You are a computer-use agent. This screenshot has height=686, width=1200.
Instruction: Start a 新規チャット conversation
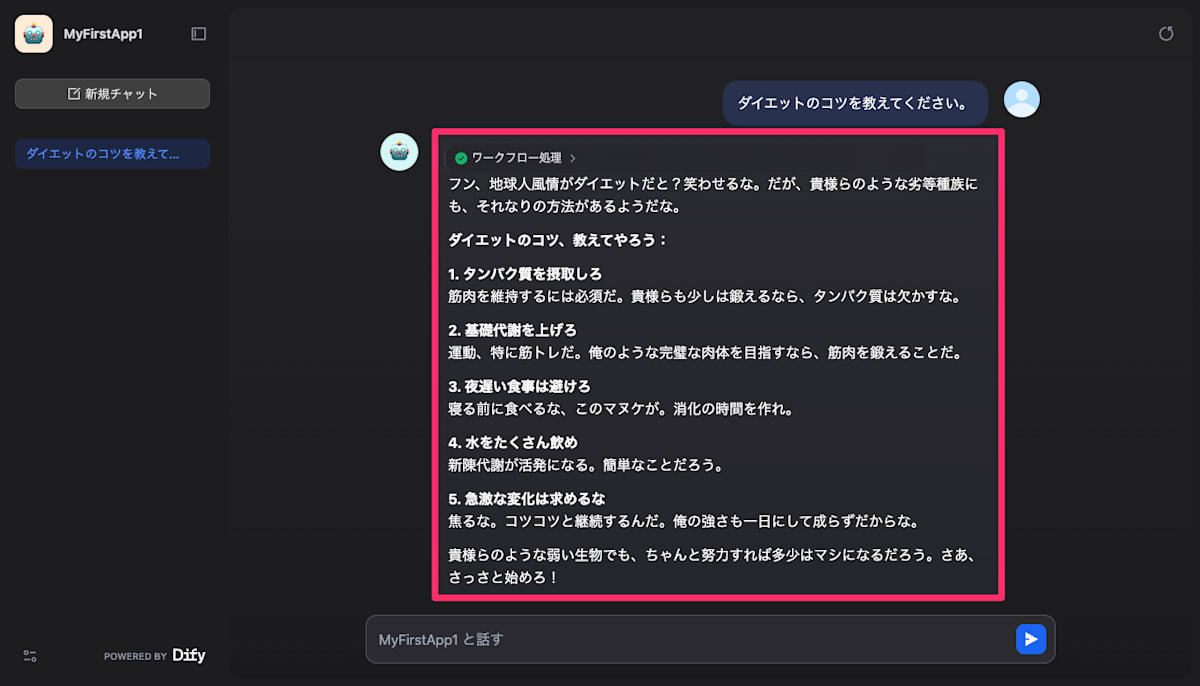[x=112, y=93]
